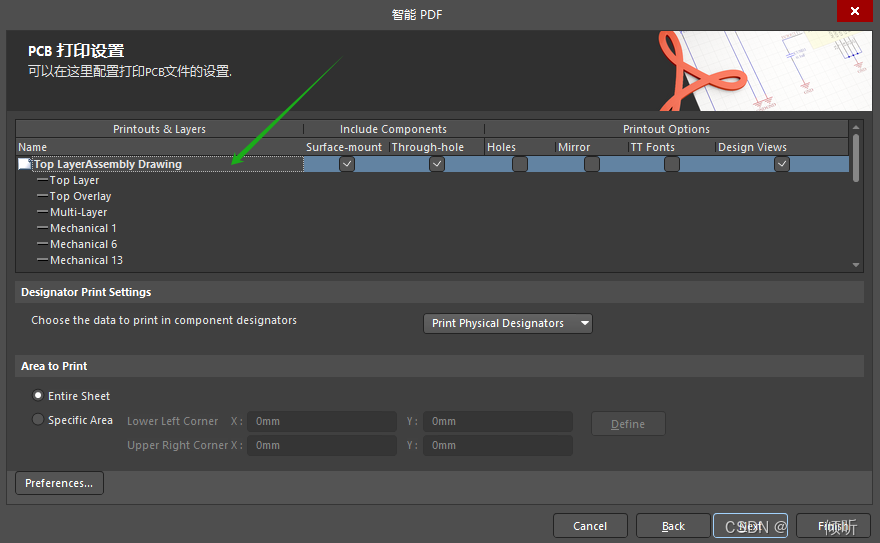Click the Upper Right Corner Y field
The width and height of the screenshot is (880, 543).
click(498, 445)
